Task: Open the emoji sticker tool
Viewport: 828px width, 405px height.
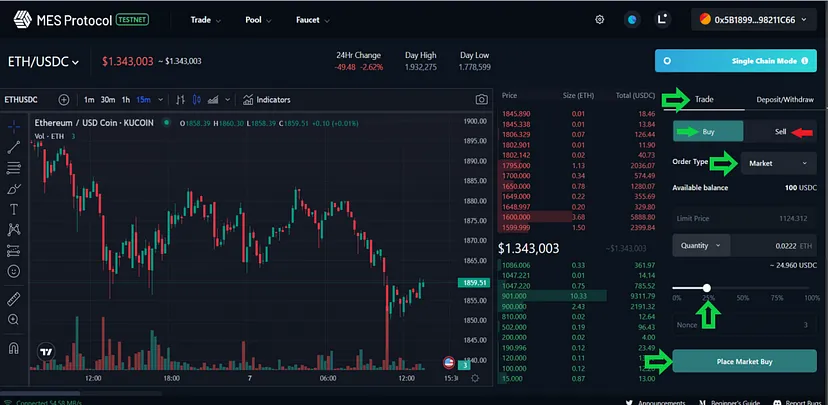Action: pos(14,271)
